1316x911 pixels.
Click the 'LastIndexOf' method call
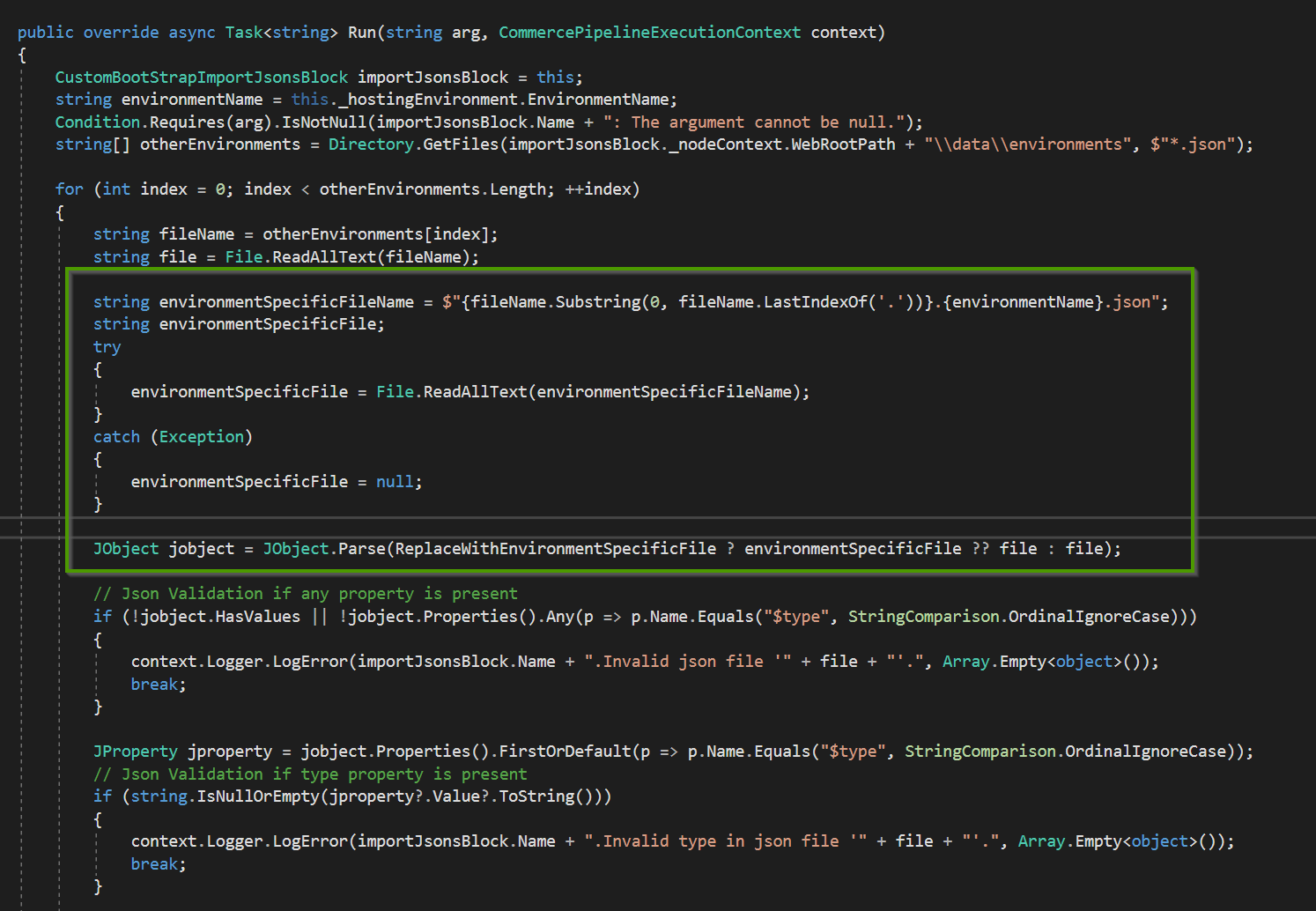pos(815,302)
